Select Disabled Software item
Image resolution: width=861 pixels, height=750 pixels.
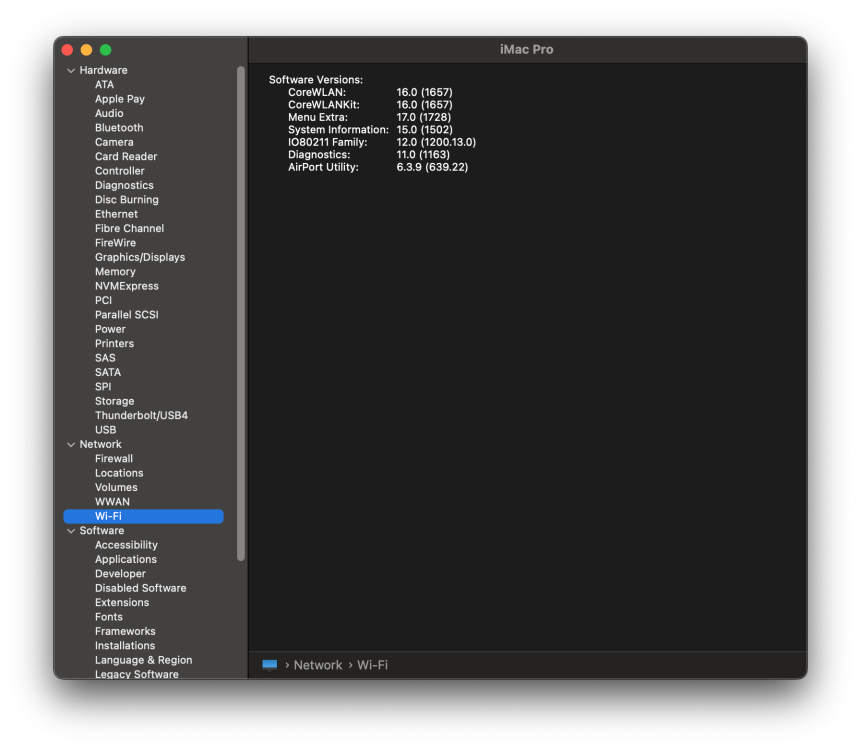pos(141,588)
